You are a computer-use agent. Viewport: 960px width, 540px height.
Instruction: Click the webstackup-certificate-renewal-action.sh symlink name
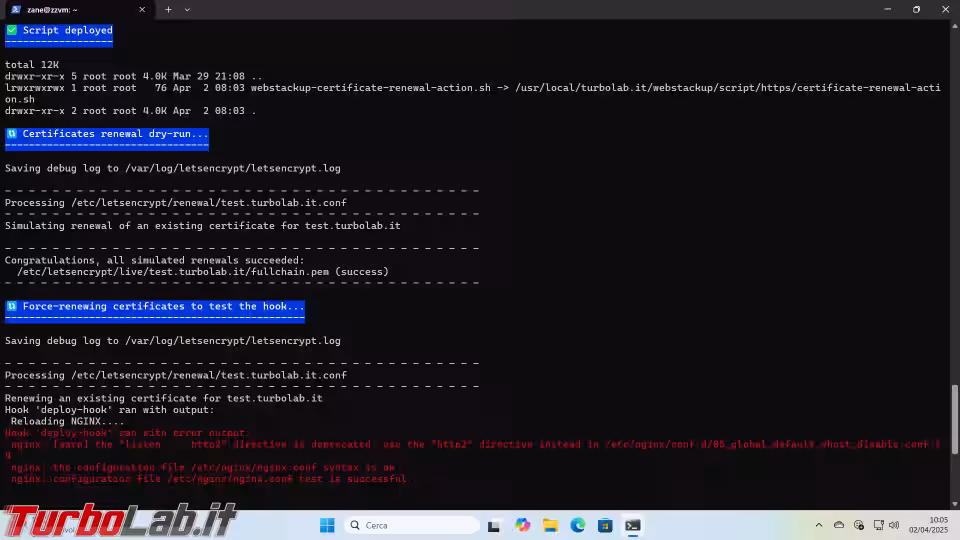[370, 88]
